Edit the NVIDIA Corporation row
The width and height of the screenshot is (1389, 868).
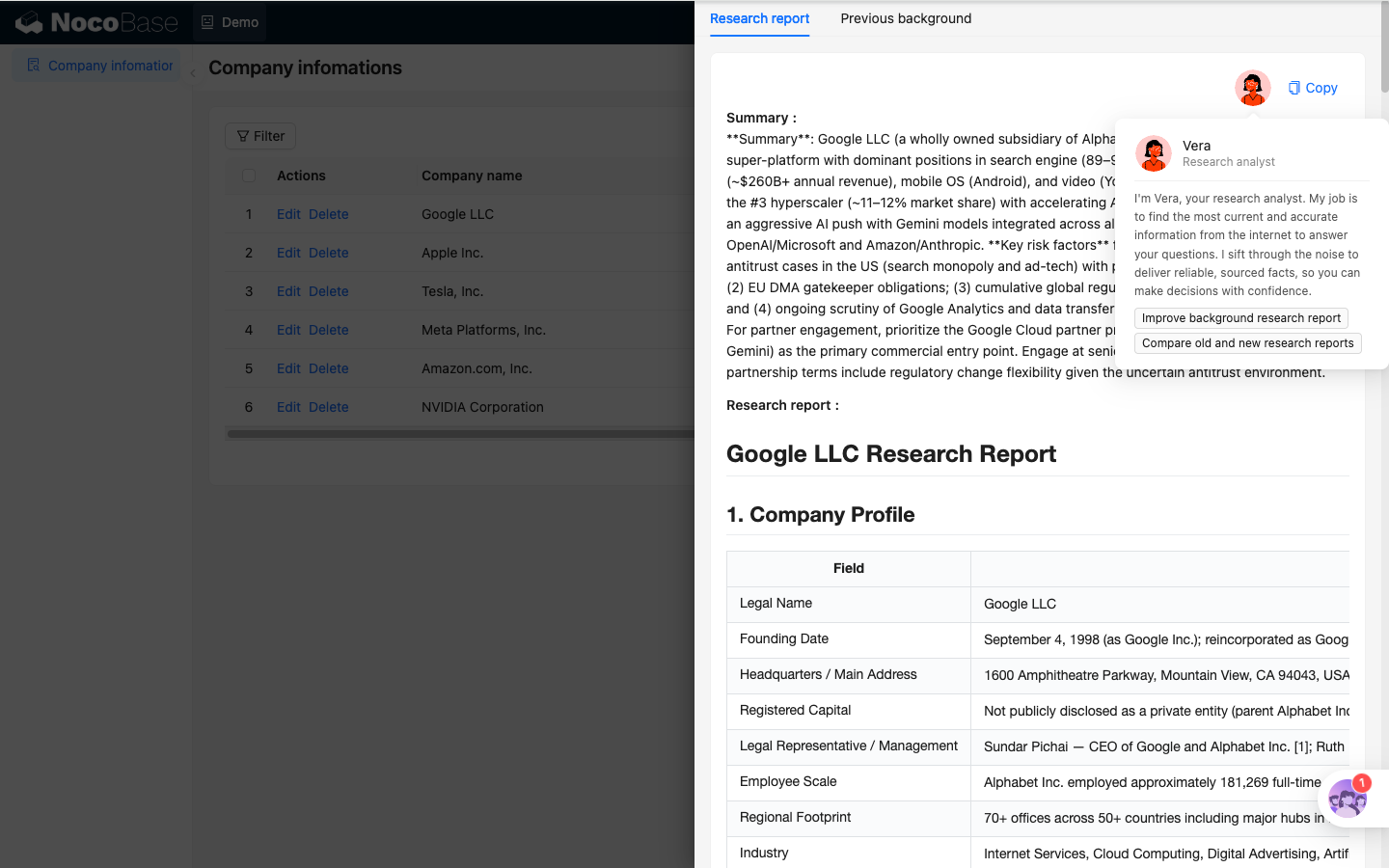[288, 407]
